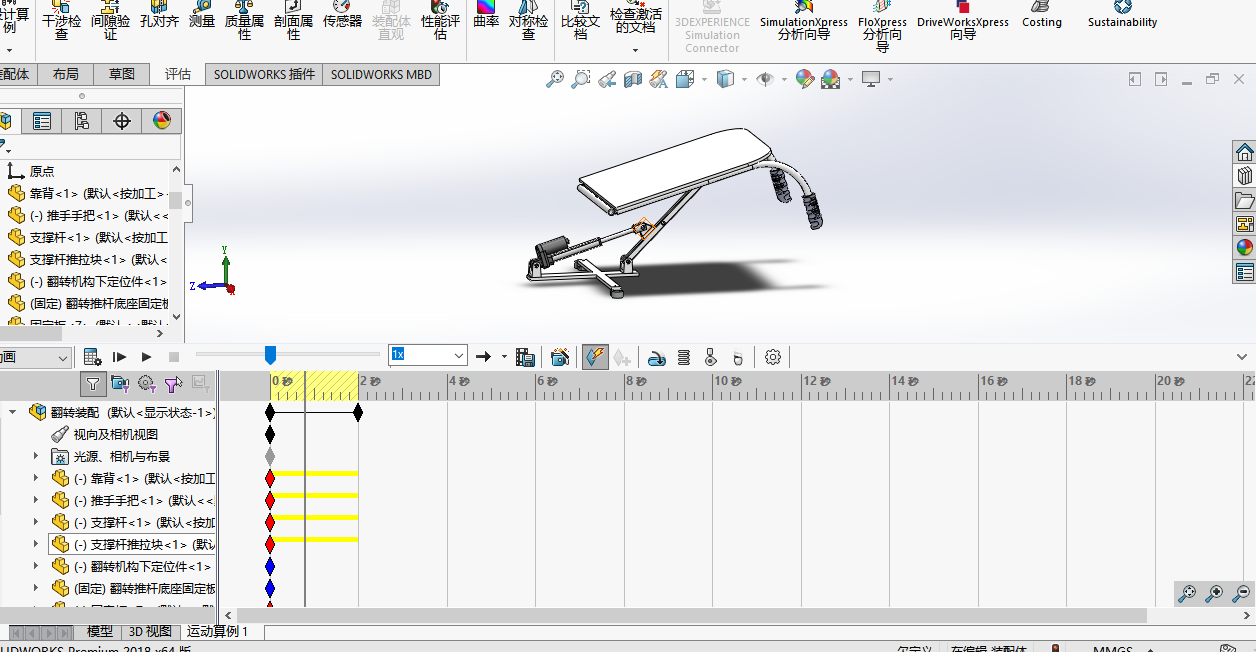This screenshot has width=1256, height=652.
Task: Open the playback speed 1x dropdown
Action: click(459, 355)
